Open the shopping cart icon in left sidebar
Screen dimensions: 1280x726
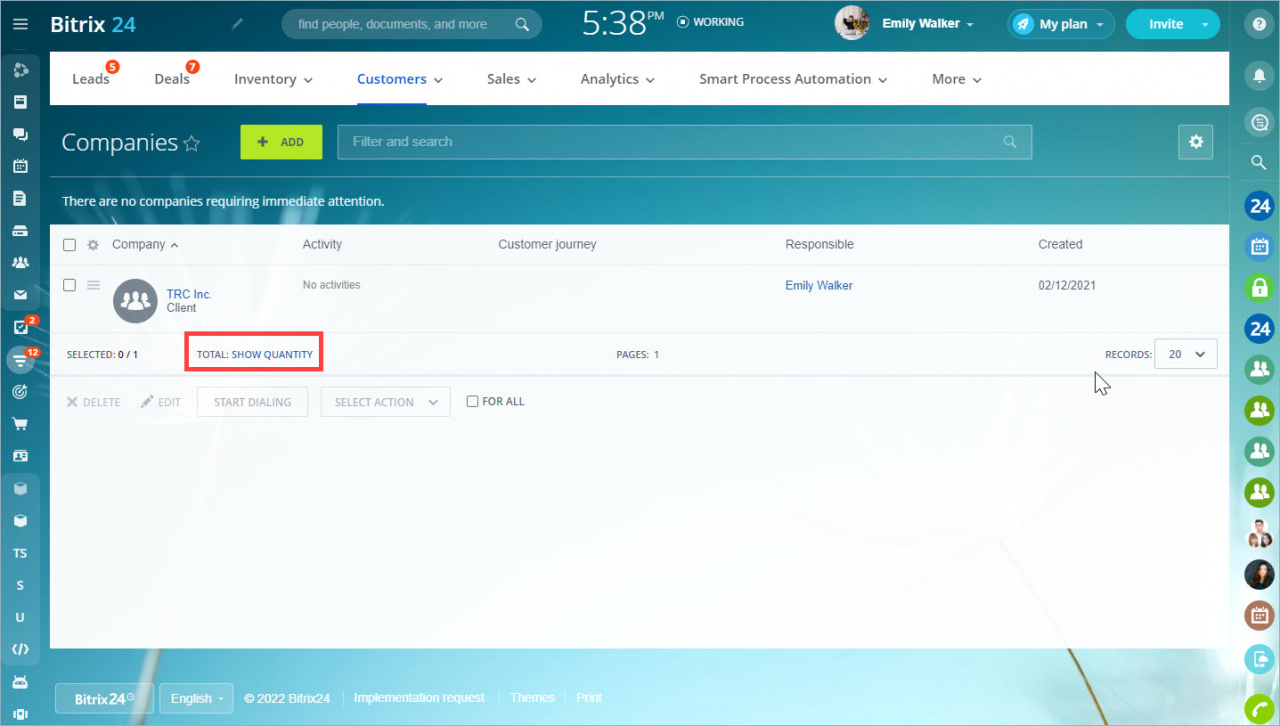tap(20, 424)
